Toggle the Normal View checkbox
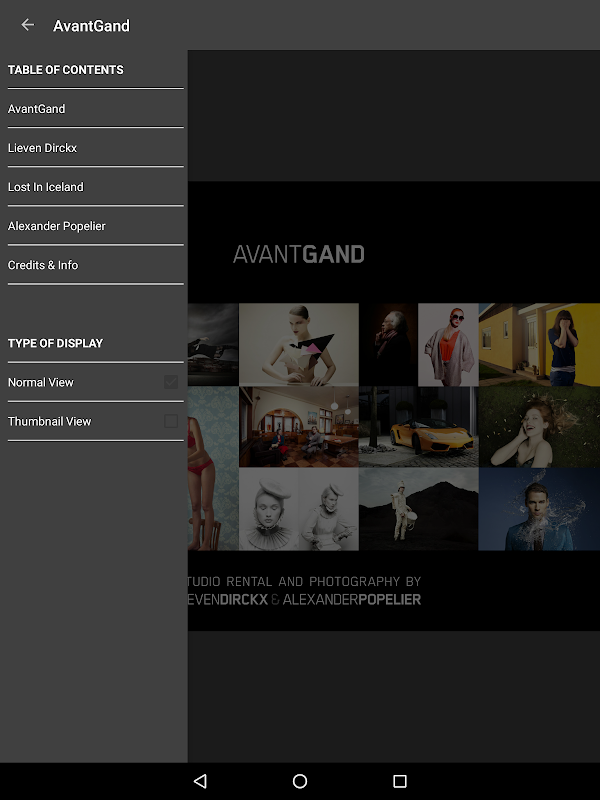 171,382
